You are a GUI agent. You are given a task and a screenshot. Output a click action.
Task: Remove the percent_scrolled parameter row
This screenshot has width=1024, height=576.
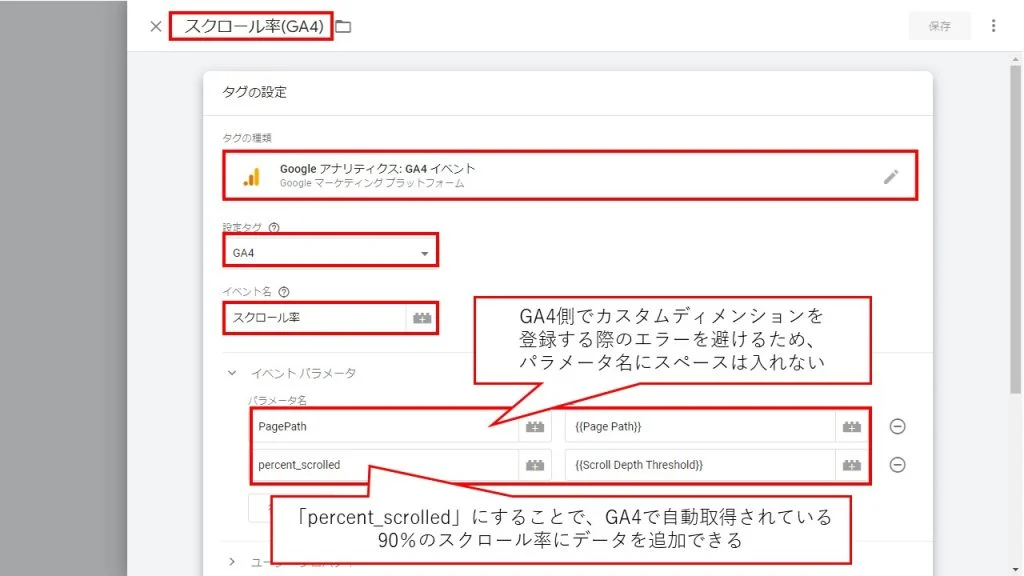(897, 464)
